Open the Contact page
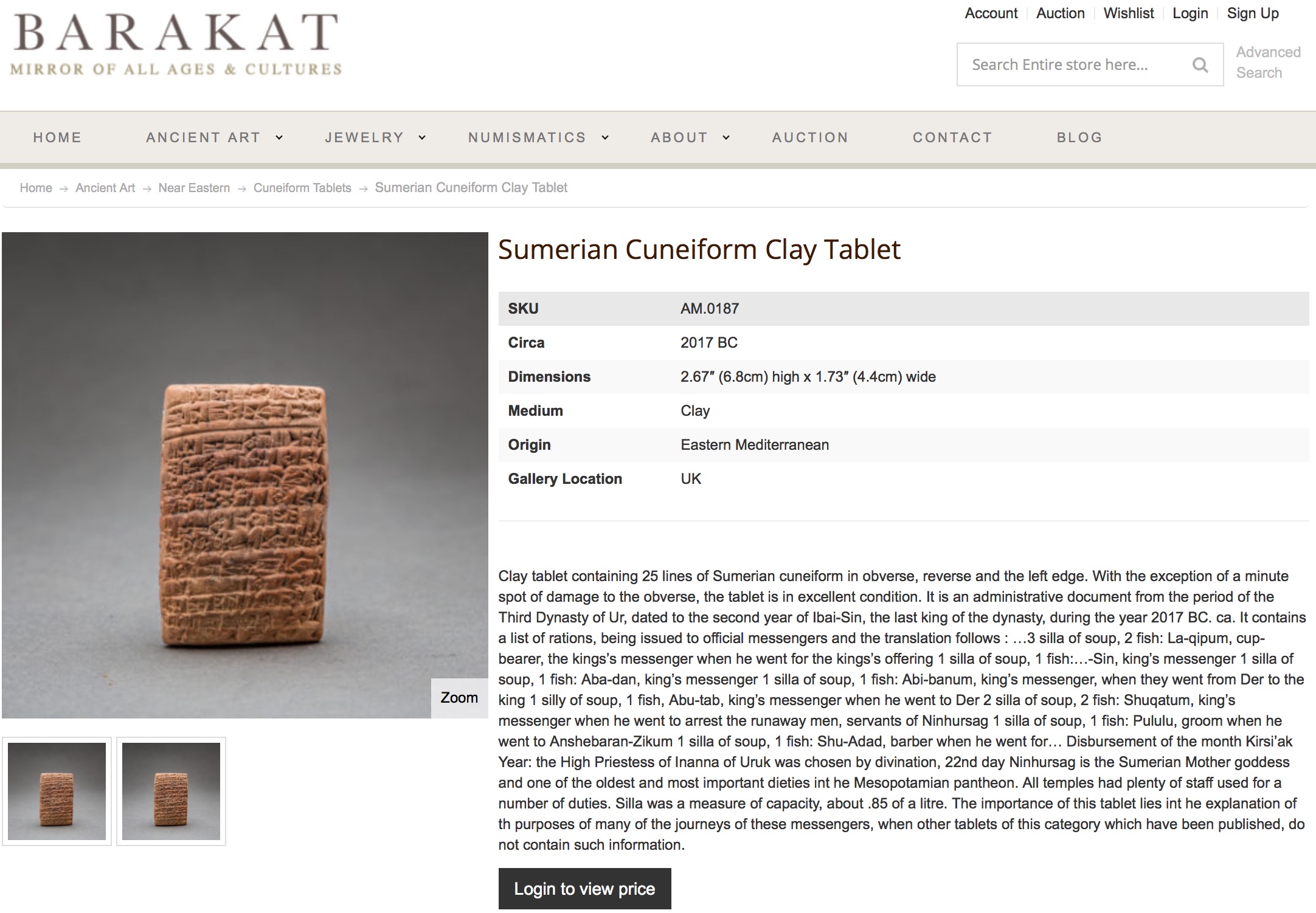1316x913 pixels. click(x=952, y=138)
